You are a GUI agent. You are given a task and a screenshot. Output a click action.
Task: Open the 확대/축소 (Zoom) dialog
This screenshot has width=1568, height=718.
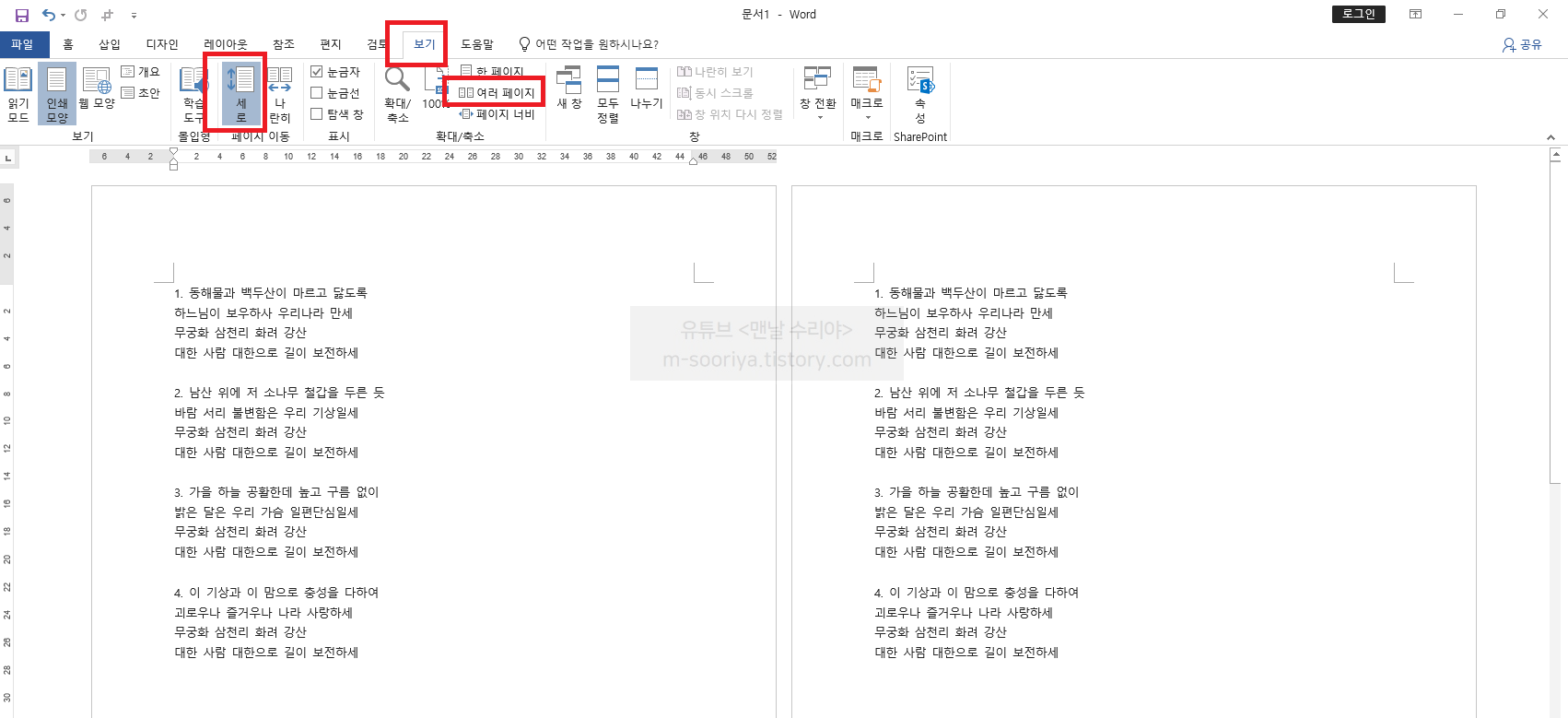click(x=398, y=94)
